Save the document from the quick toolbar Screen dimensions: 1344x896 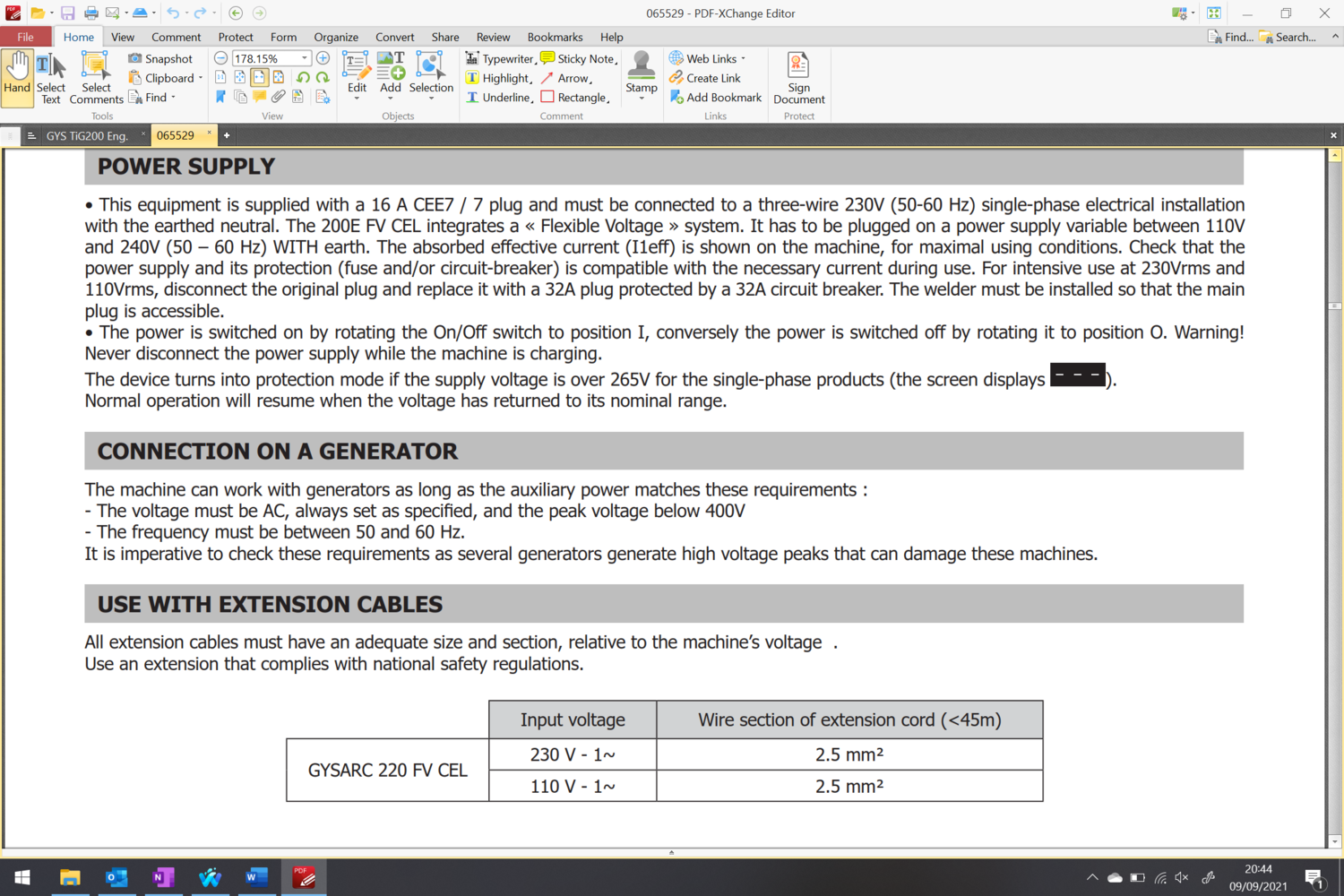[67, 13]
